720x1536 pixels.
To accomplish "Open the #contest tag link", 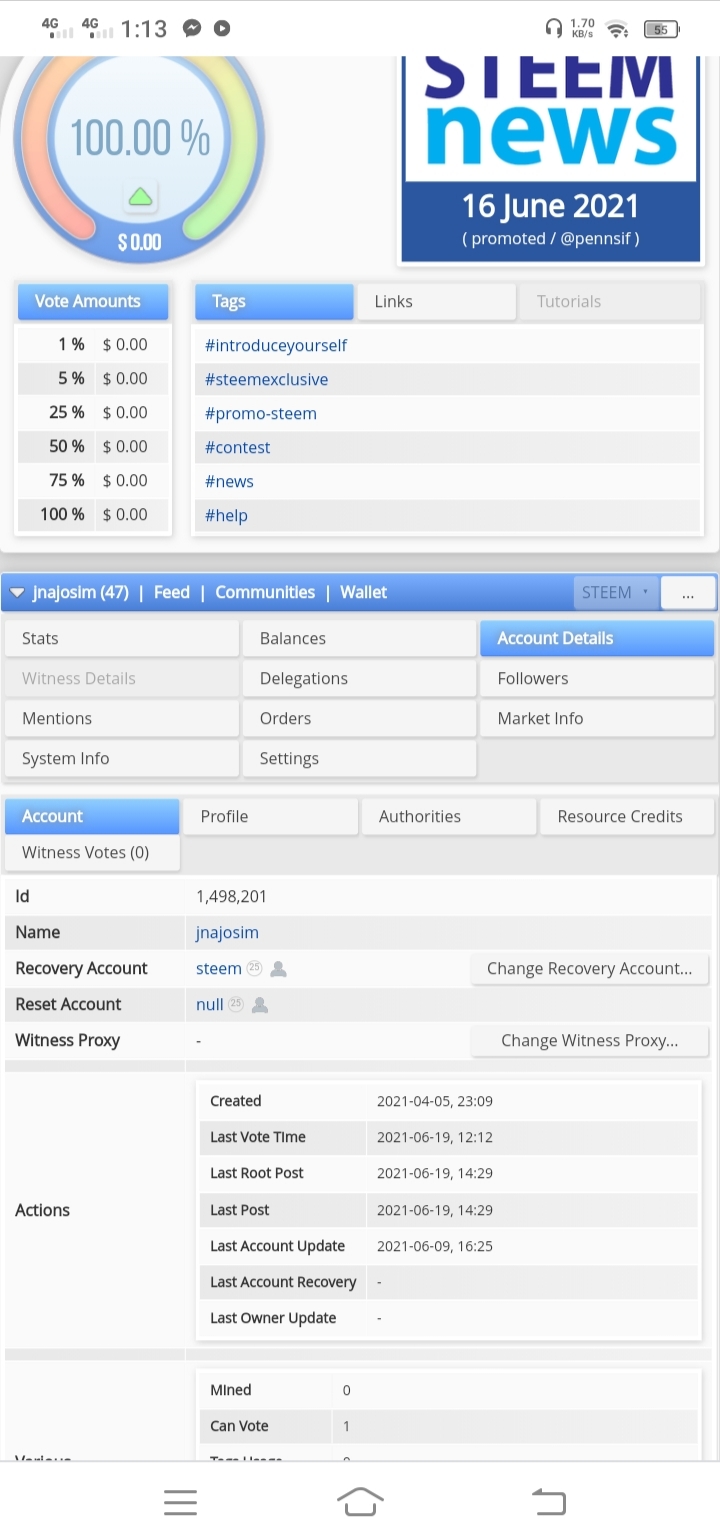I will coord(237,447).
